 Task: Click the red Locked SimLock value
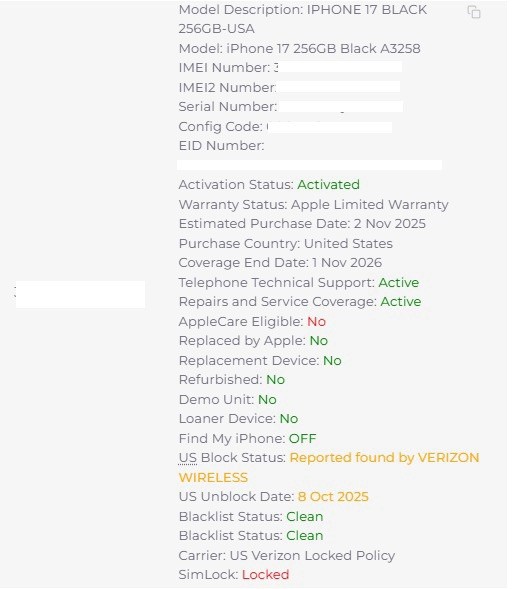click(265, 574)
